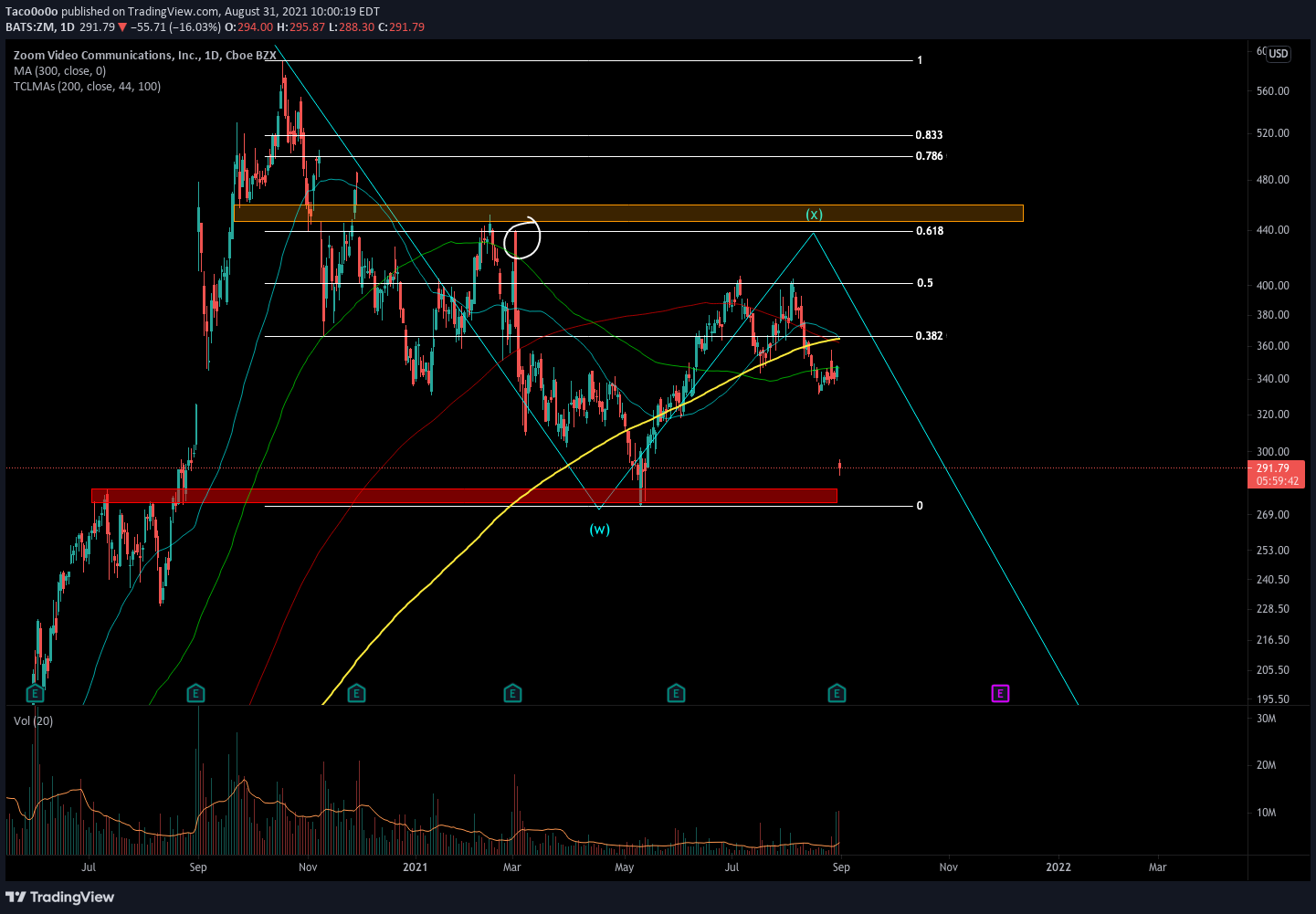Image resolution: width=1316 pixels, height=914 pixels.
Task: Open the USD currency selector
Action: coord(1279,54)
